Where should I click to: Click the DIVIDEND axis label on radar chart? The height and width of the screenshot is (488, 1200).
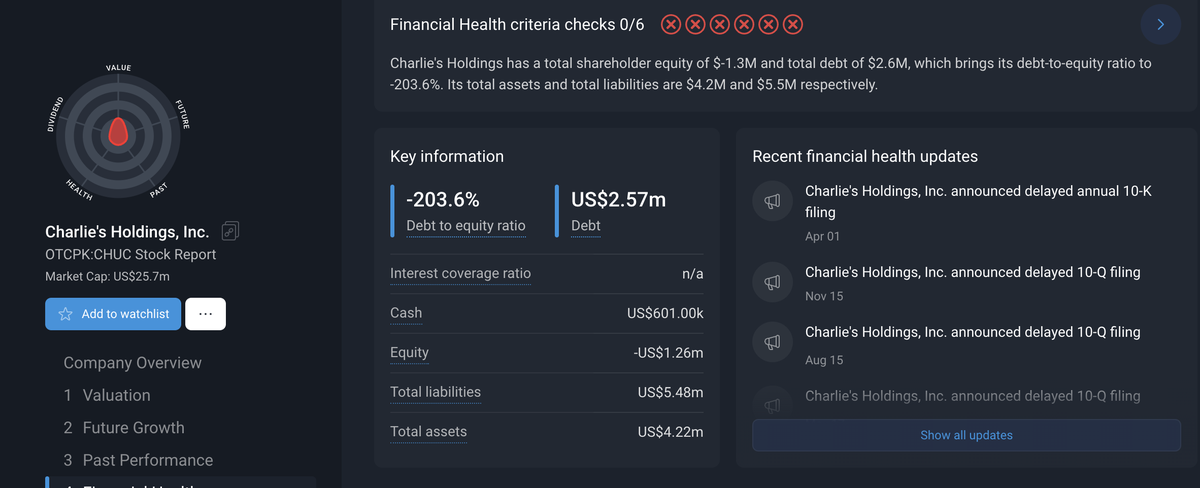(x=55, y=114)
